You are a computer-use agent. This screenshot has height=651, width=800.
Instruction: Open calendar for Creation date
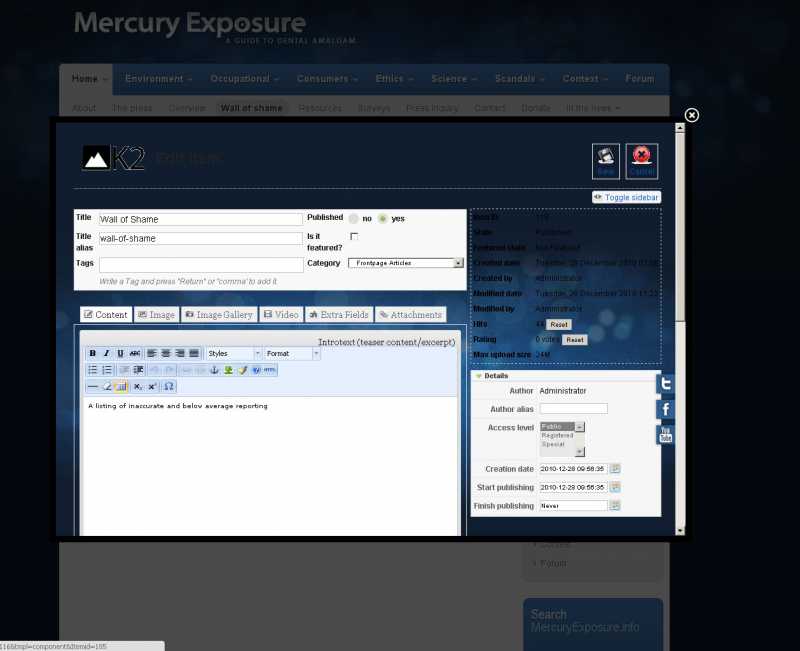[615, 468]
